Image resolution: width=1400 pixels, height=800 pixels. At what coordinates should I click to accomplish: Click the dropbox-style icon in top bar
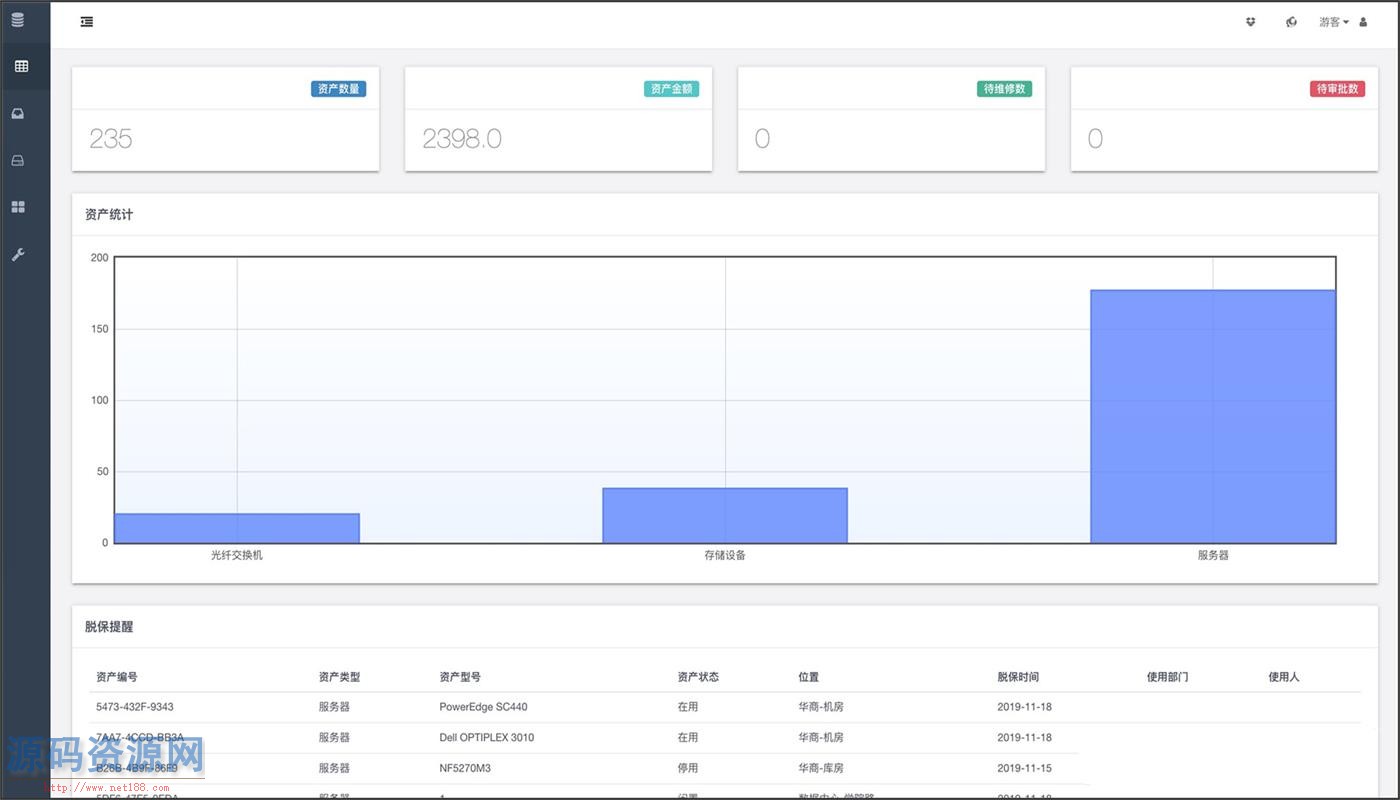click(1250, 22)
